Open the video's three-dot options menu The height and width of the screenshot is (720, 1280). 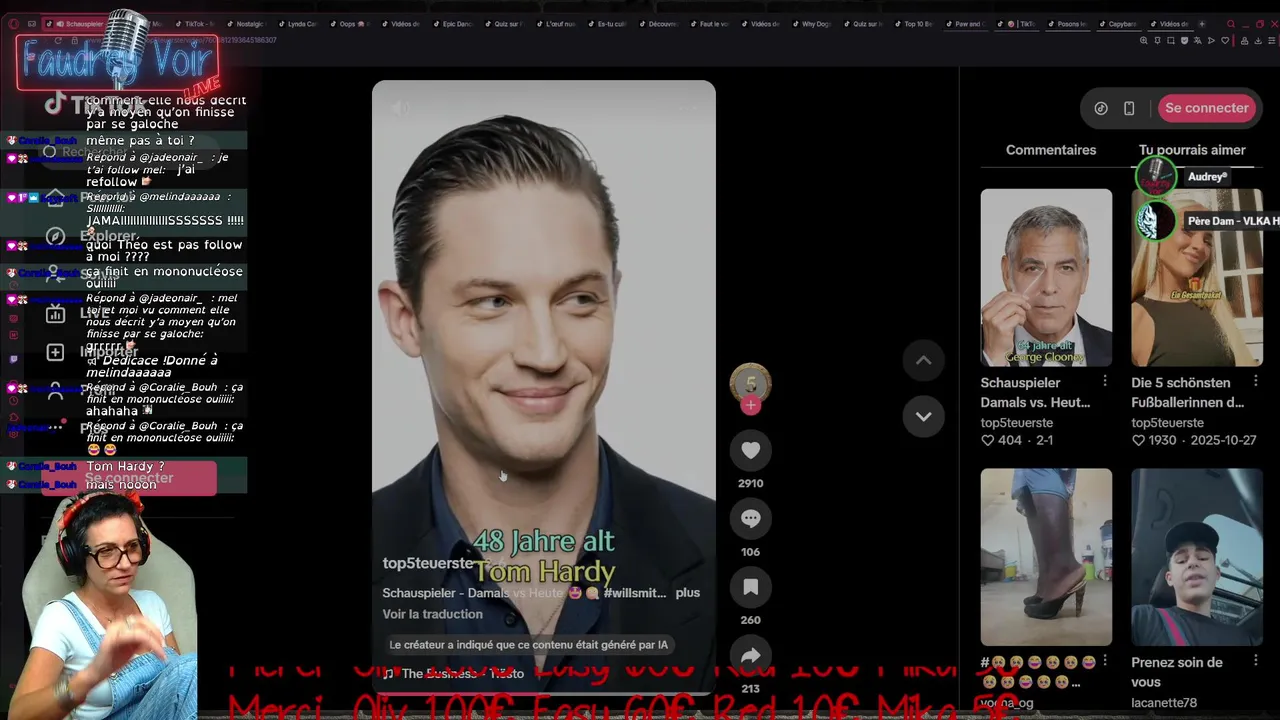688,108
